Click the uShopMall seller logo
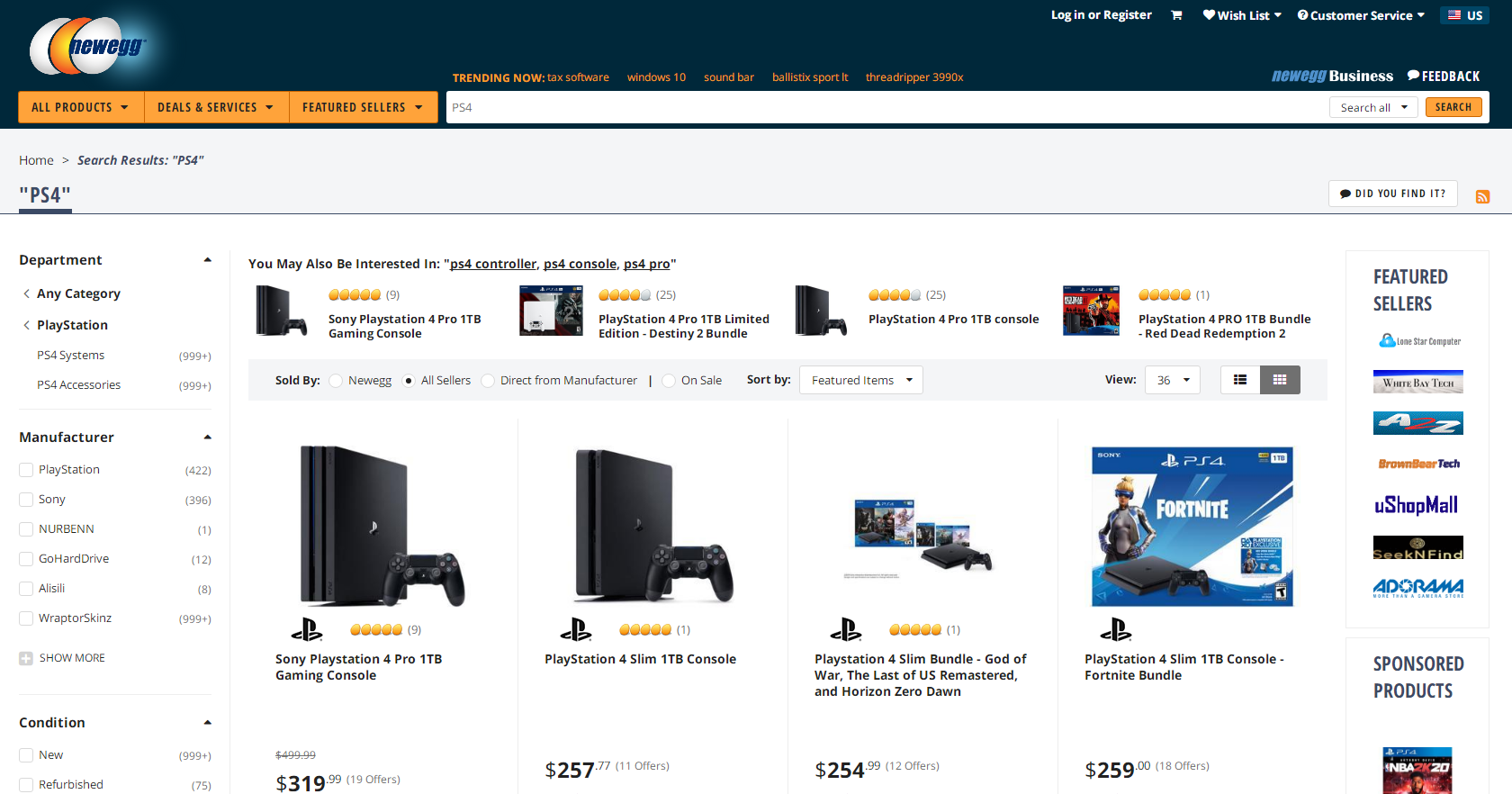Image resolution: width=1512 pixels, height=794 pixels. (1417, 505)
